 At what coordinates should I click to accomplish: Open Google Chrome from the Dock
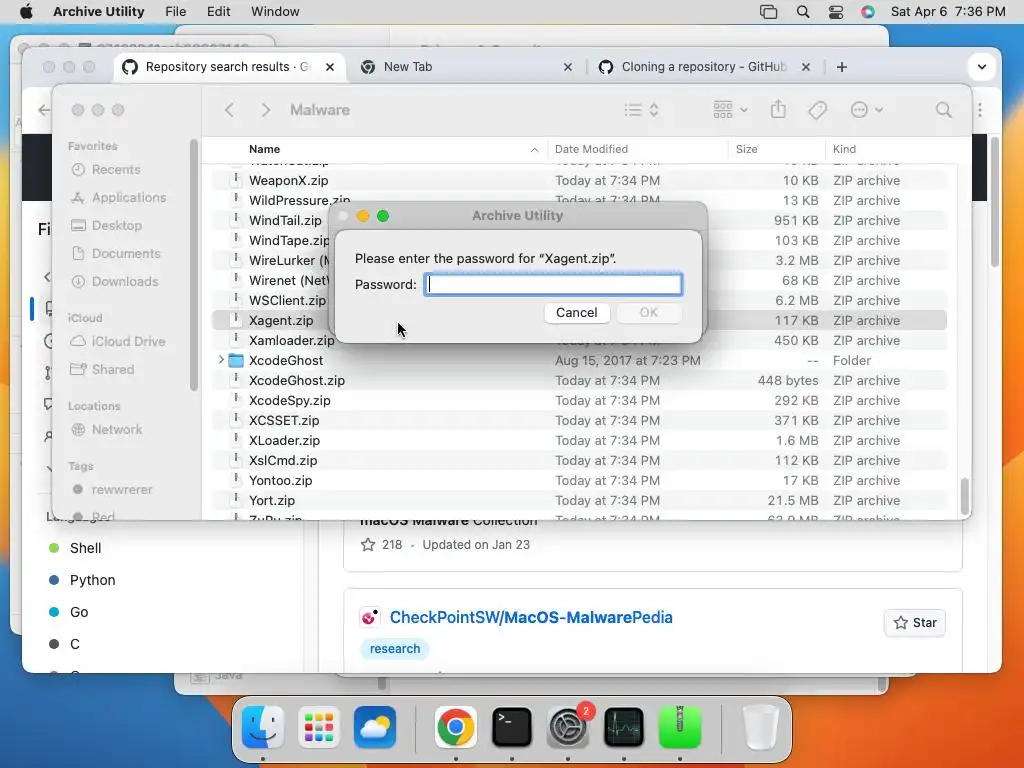tap(455, 727)
